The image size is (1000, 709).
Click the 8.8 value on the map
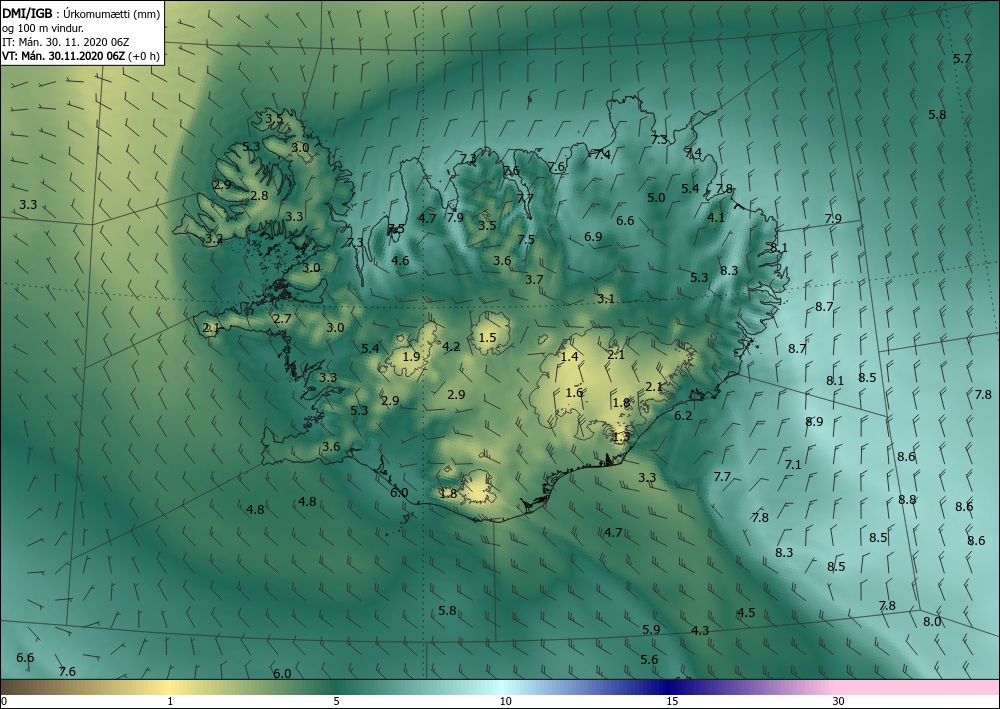[908, 499]
